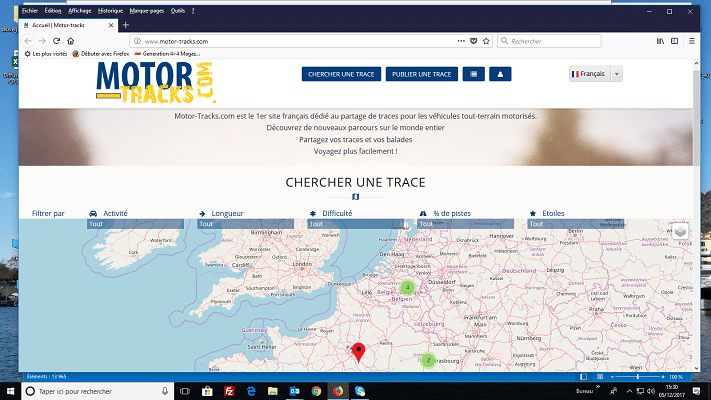Expand the Difficulté filter dropdown
The height and width of the screenshot is (400, 711).
click(358, 224)
